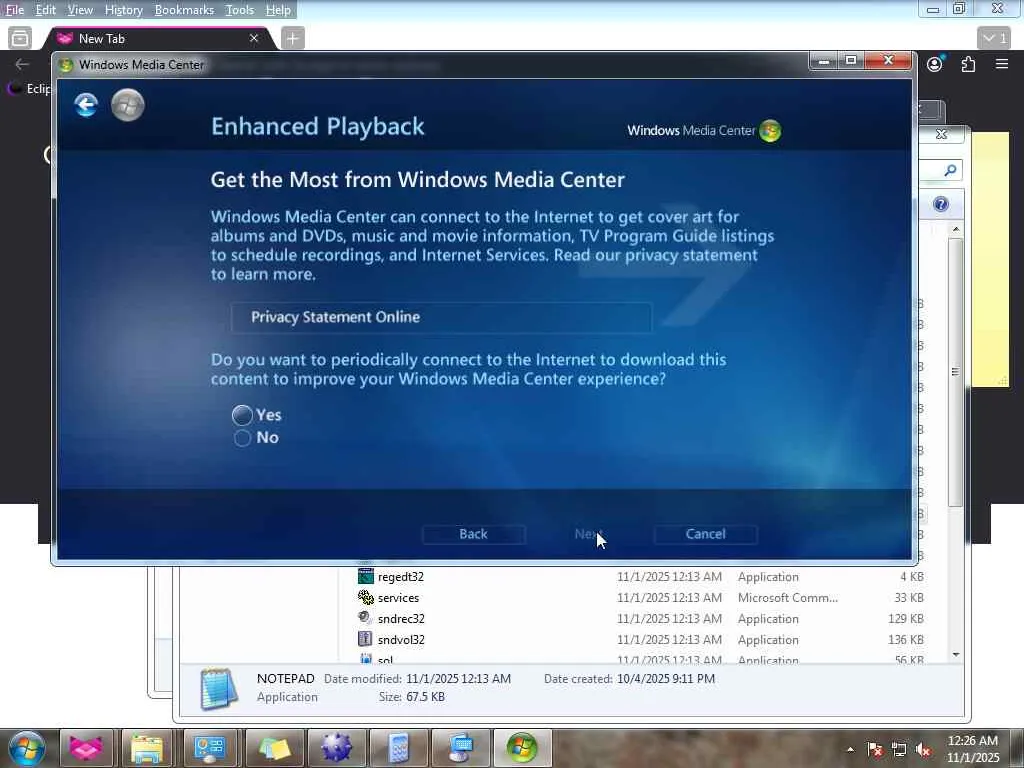Select the sndrec32 file in Explorer

[x=401, y=618]
